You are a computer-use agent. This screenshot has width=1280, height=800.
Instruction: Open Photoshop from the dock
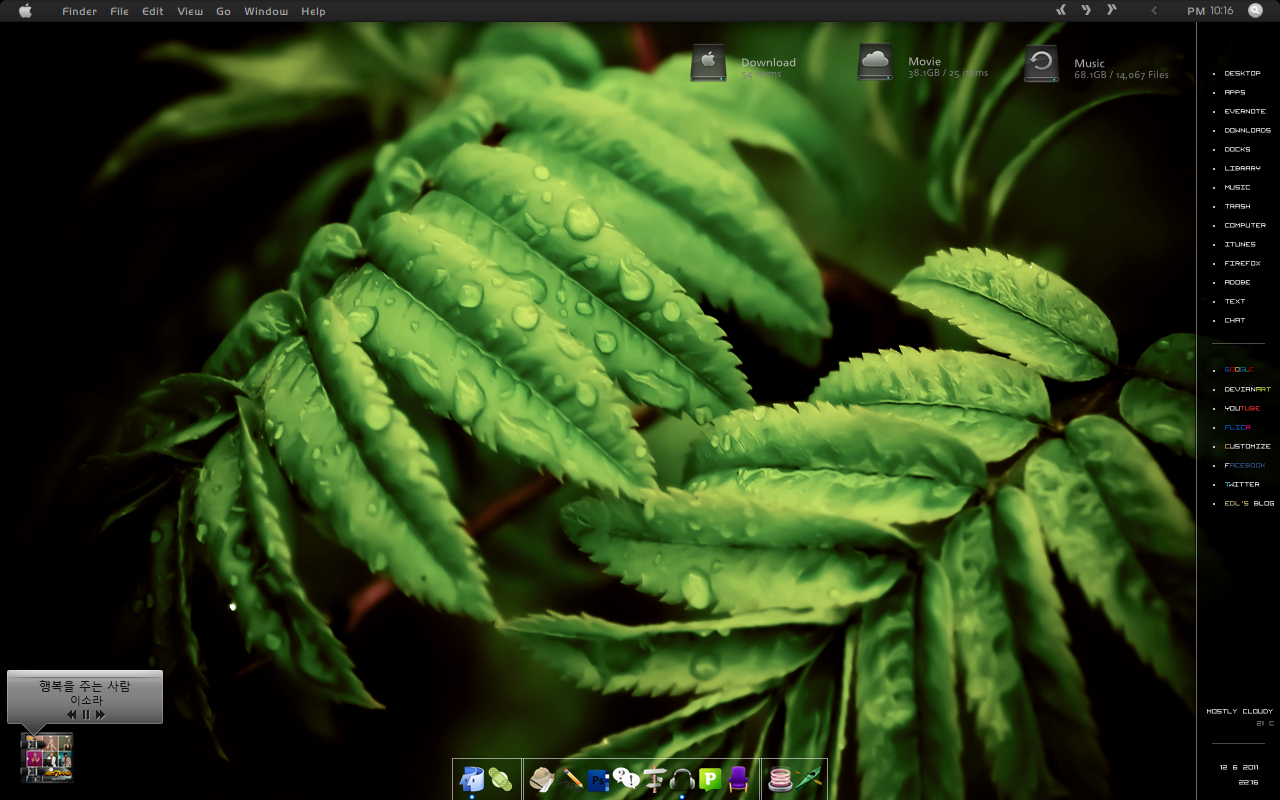pos(598,780)
